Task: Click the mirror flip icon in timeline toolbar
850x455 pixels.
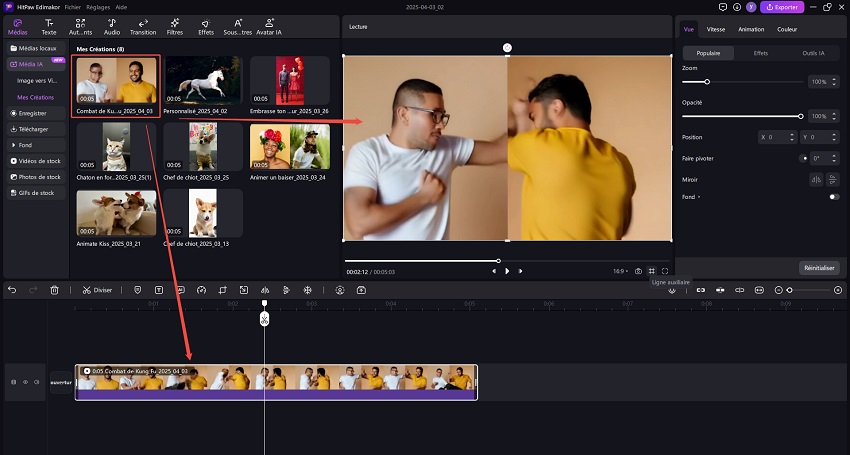Action: (265, 290)
